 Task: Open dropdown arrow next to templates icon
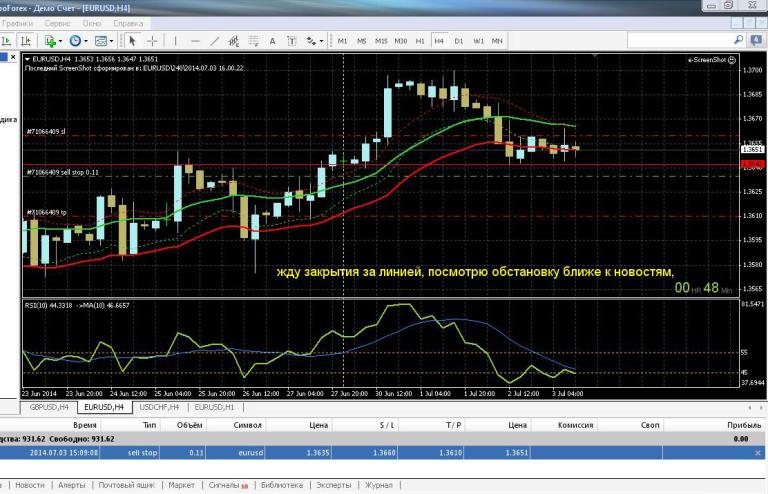click(x=111, y=41)
